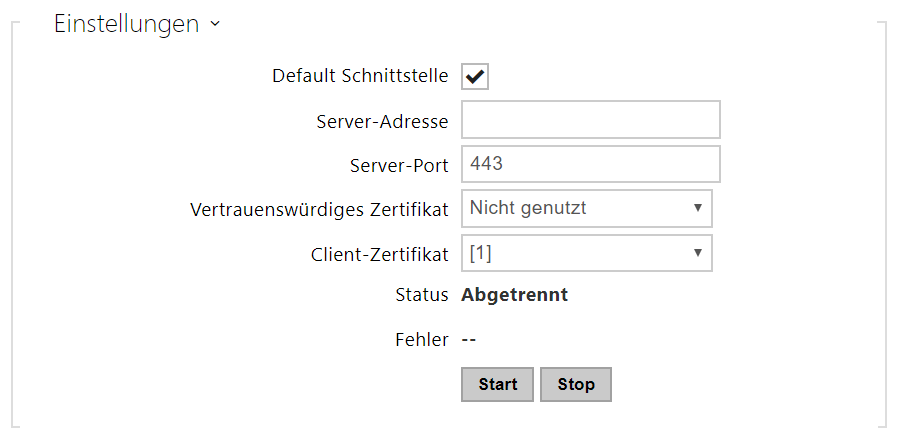901x443 pixels.
Task: Click the Client-Zertifikat label
Action: (x=379, y=255)
